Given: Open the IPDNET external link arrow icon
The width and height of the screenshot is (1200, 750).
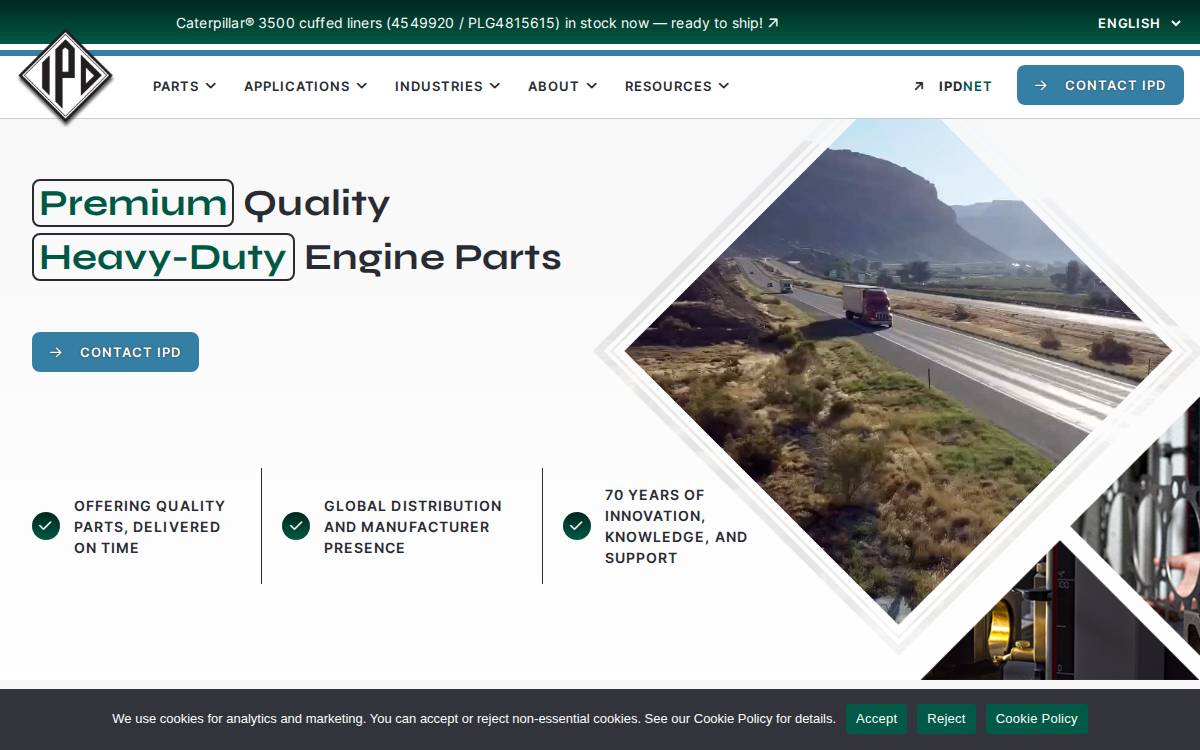Looking at the screenshot, I should pyautogui.click(x=919, y=86).
